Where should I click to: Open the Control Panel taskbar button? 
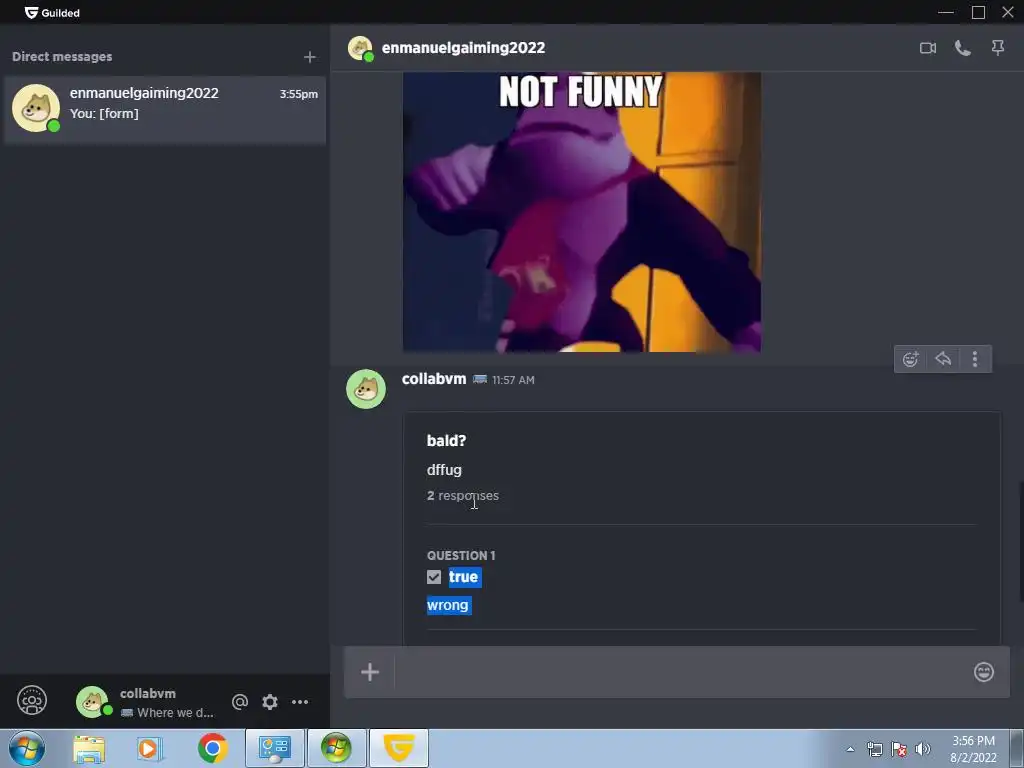click(x=274, y=748)
